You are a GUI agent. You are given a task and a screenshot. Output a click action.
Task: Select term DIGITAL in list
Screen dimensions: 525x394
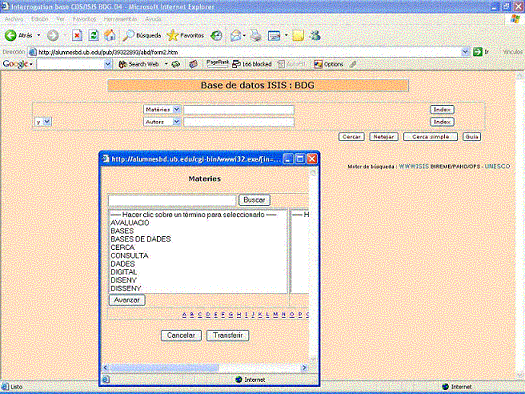coord(124,272)
